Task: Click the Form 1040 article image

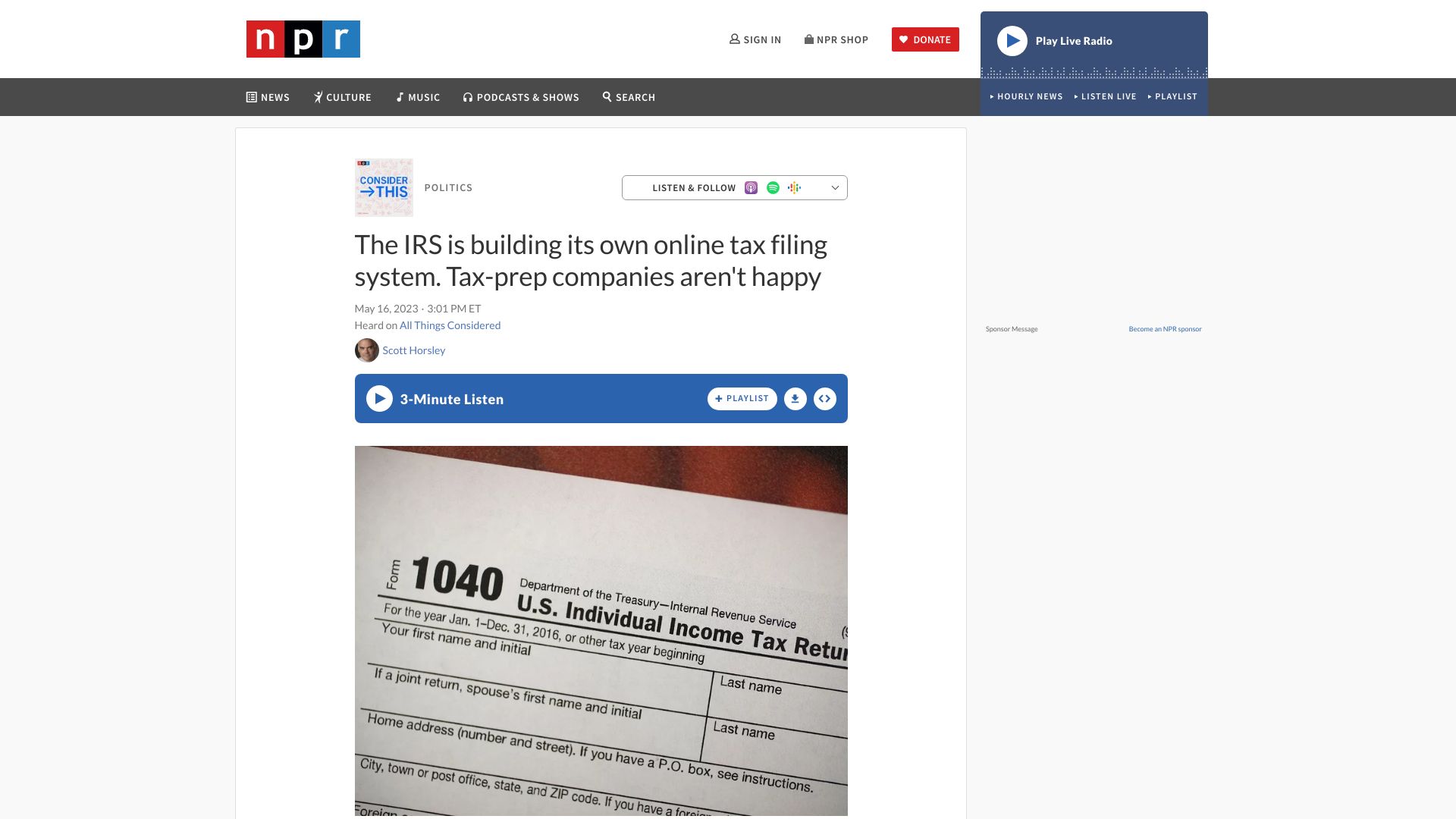Action: point(601,631)
